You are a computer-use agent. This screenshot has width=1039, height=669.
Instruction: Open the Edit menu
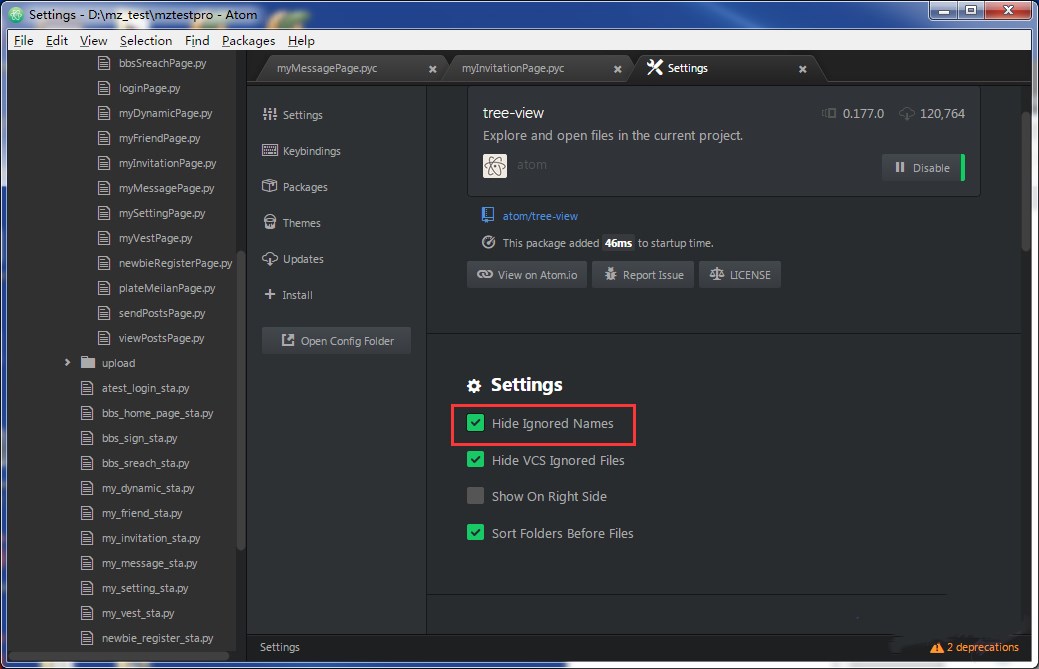pos(57,40)
